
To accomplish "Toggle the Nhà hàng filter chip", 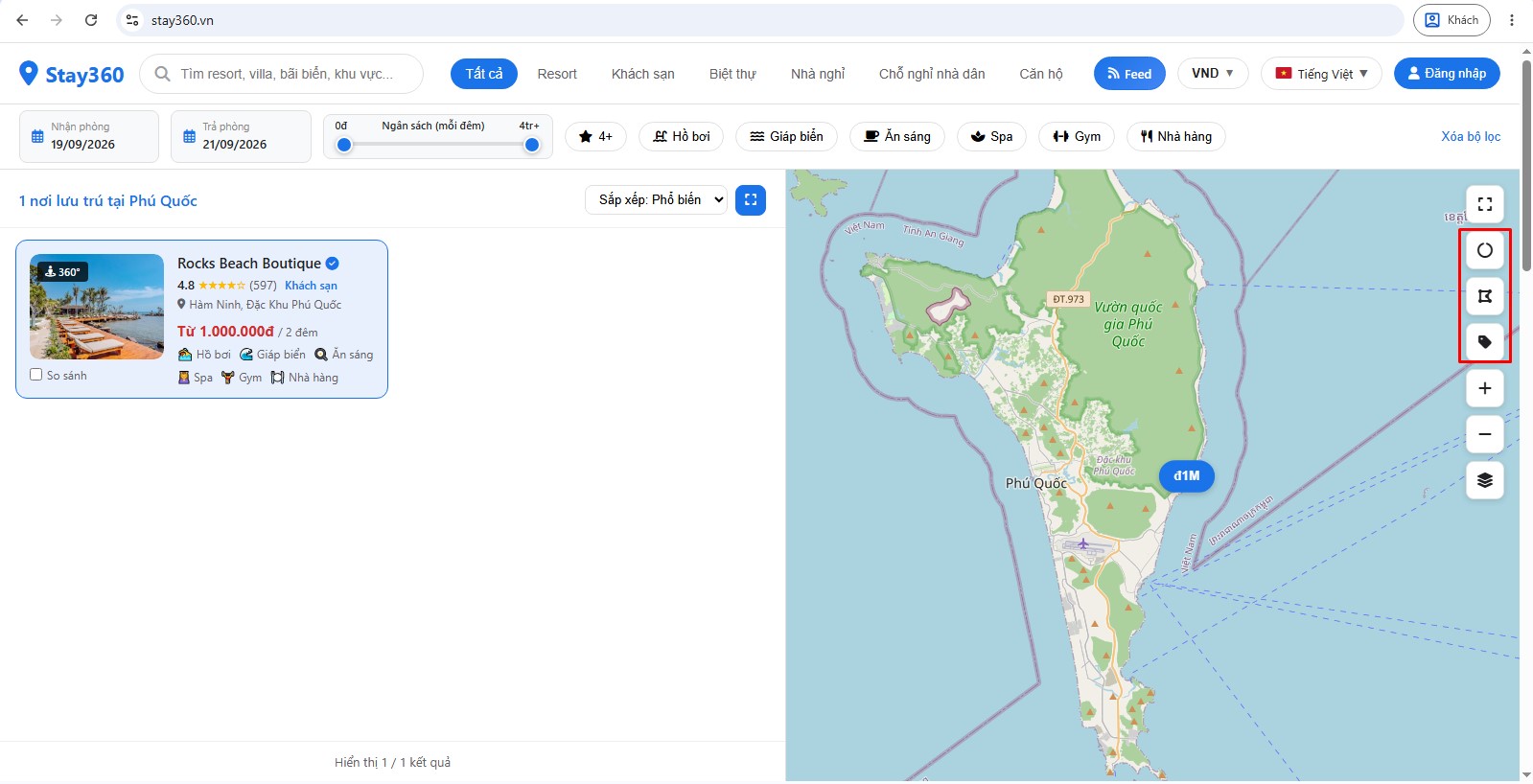I will pos(1176,136).
